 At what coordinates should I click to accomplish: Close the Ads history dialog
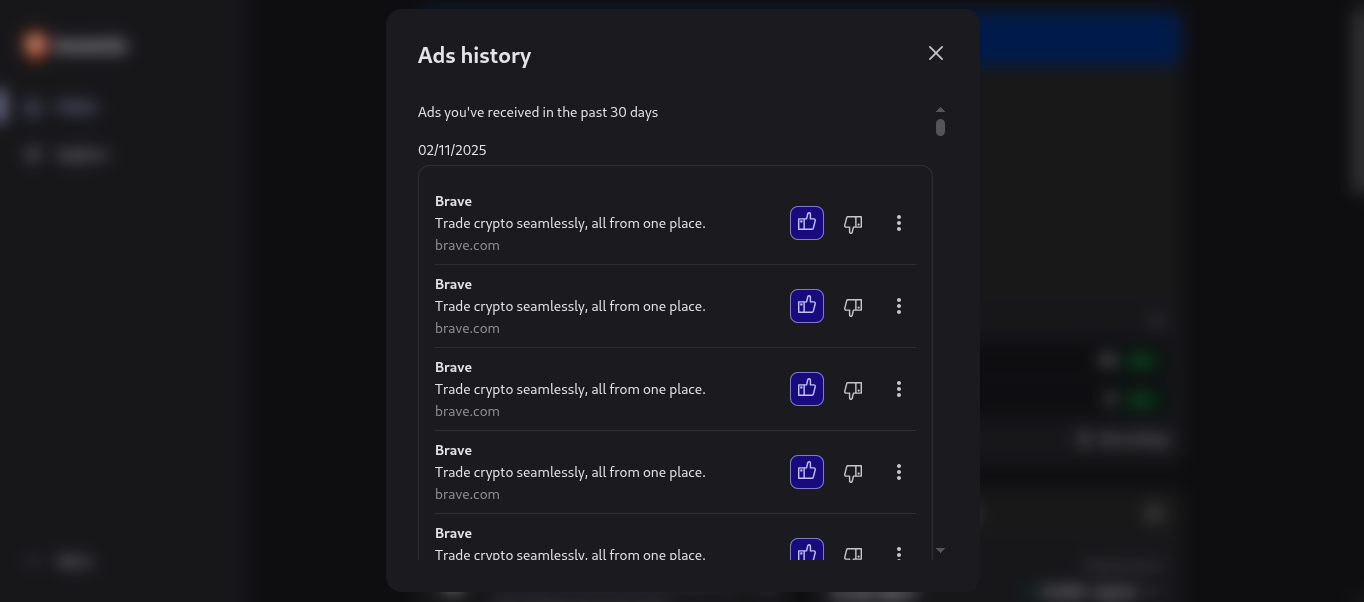[x=936, y=53]
